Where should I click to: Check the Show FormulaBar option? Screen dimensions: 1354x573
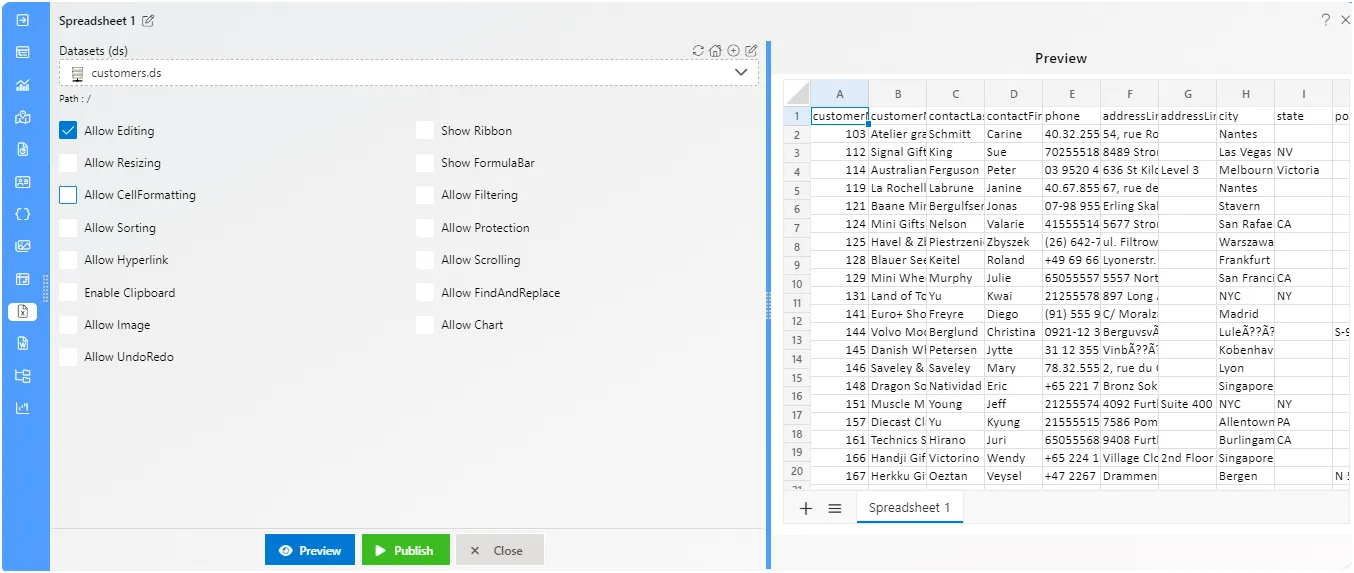click(x=425, y=163)
